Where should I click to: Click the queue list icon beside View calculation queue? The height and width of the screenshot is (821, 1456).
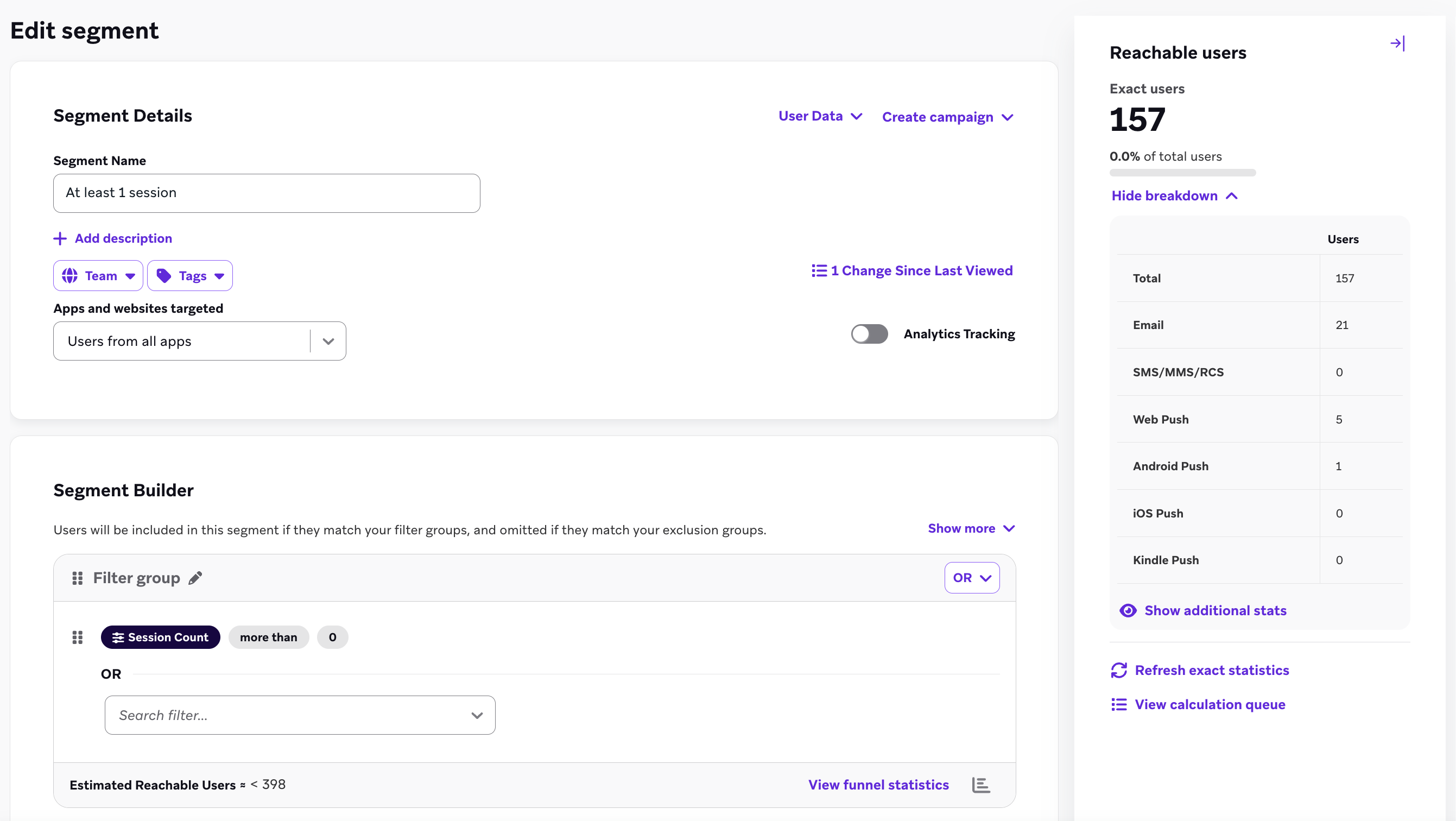pos(1118,704)
